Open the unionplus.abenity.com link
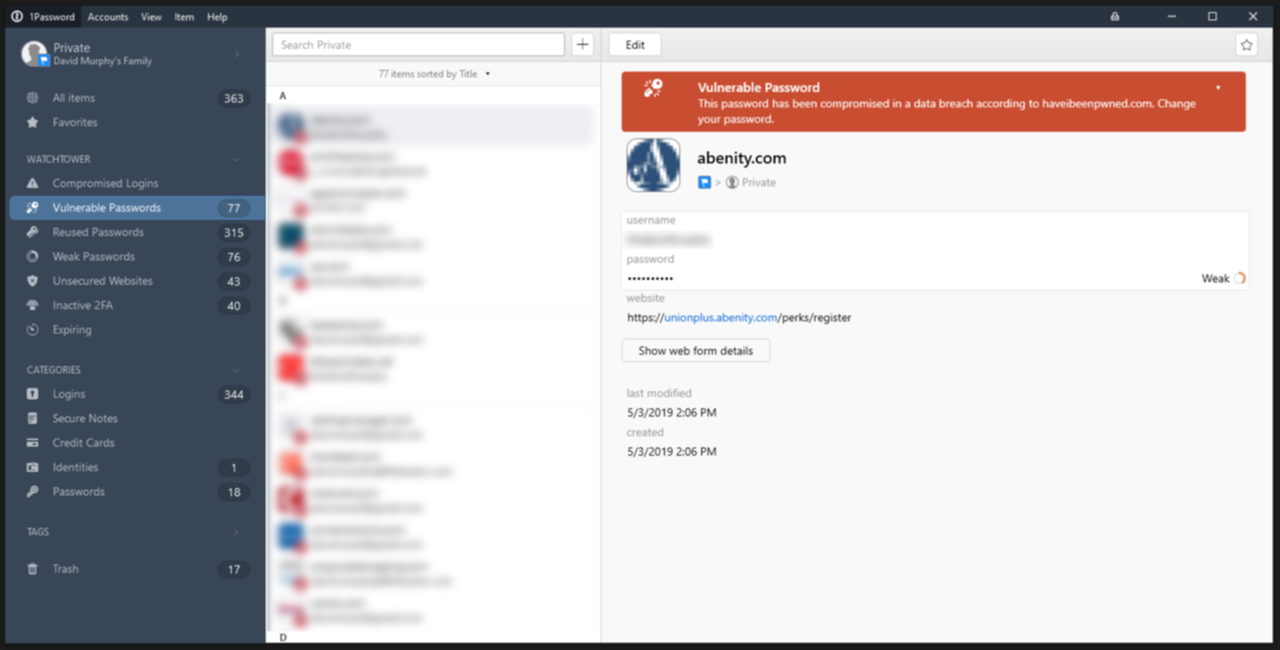 pyautogui.click(x=721, y=317)
